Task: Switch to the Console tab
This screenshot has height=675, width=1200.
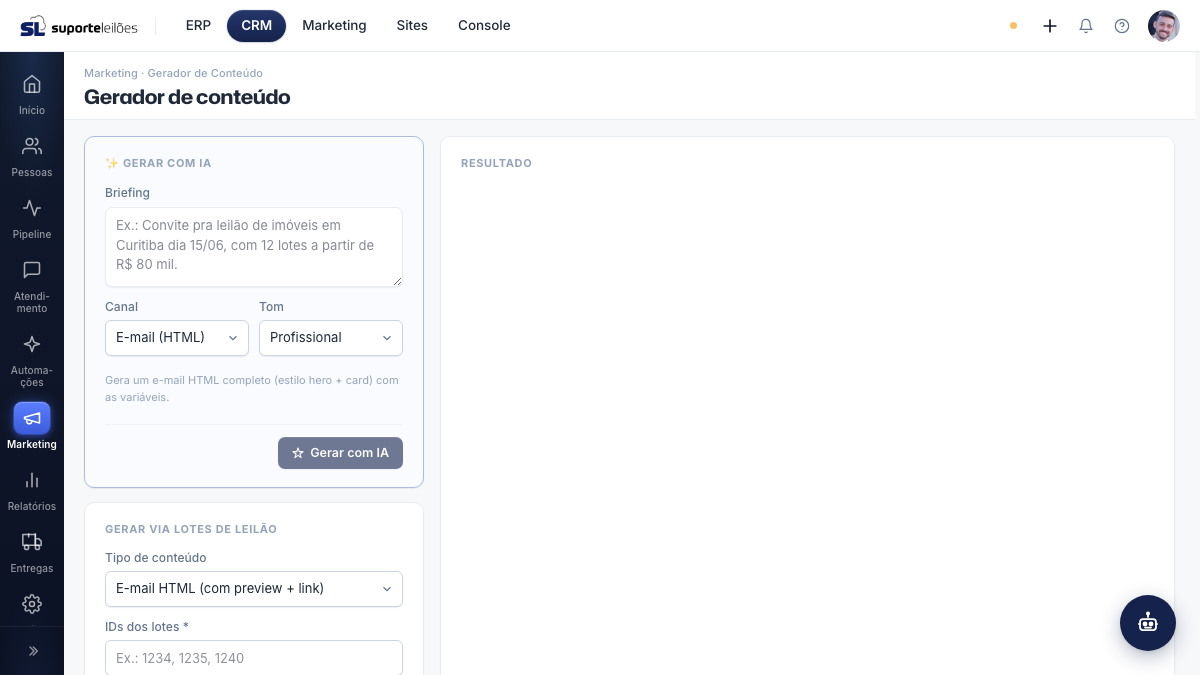Action: pyautogui.click(x=484, y=26)
